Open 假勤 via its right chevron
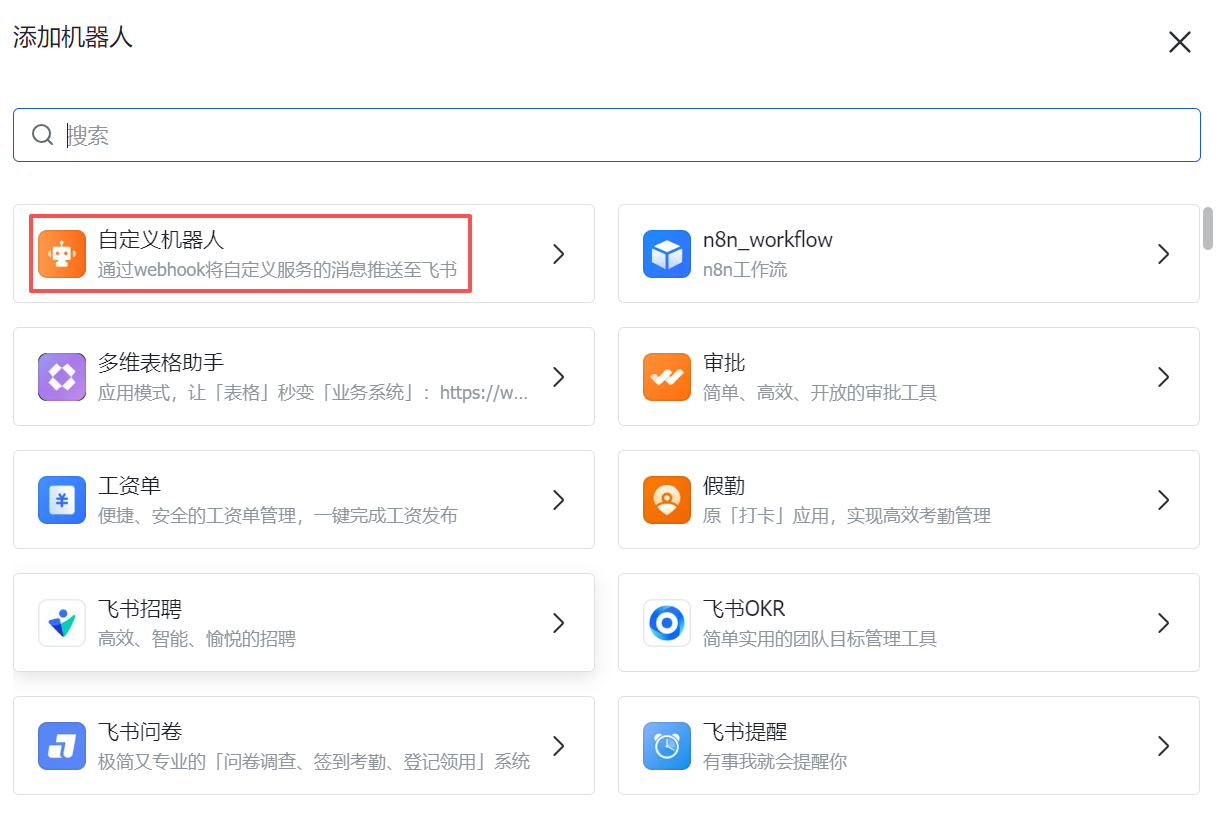Image resolution: width=1221 pixels, height=825 pixels. tap(1163, 500)
